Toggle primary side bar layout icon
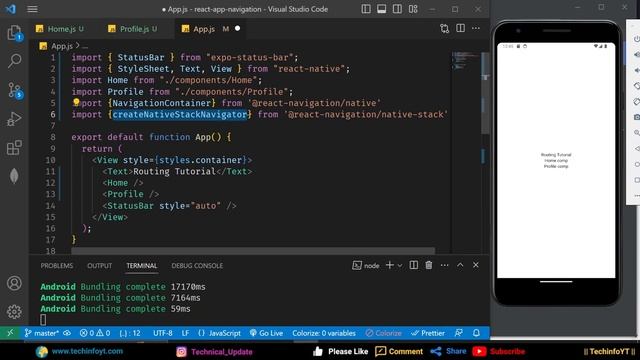Screen dimensions: 640x360 366,9
